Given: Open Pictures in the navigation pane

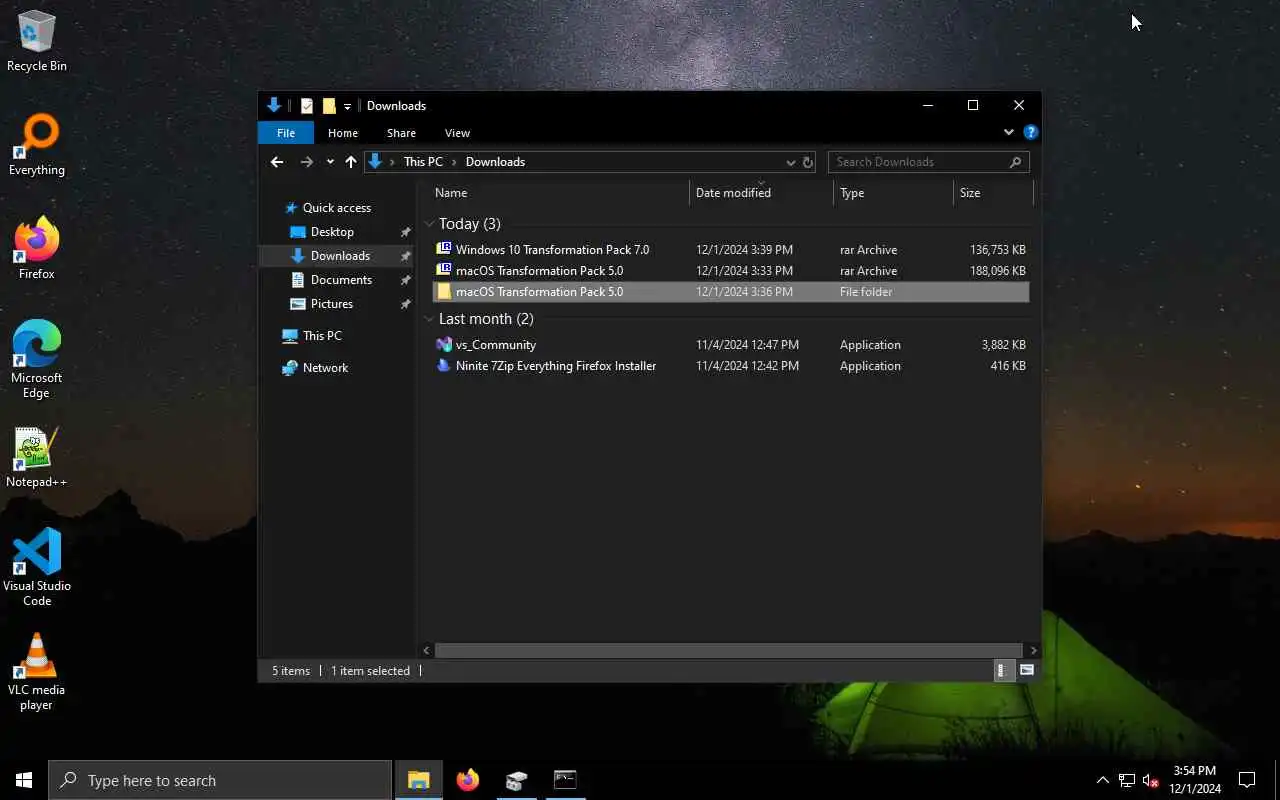Looking at the screenshot, I should pos(332,304).
